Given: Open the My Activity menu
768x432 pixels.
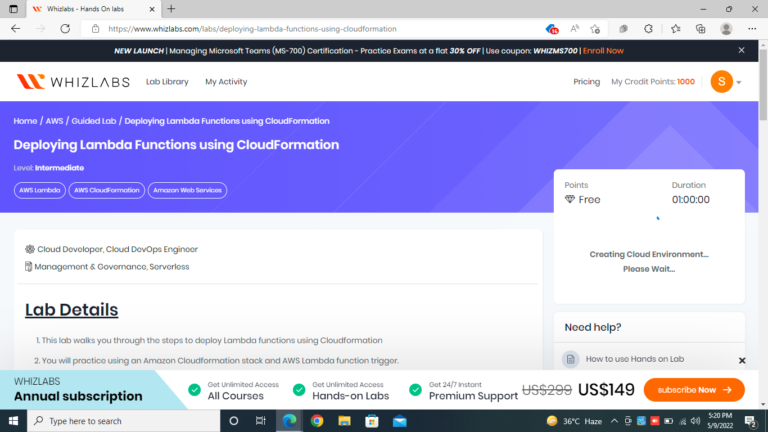Looking at the screenshot, I should click(226, 82).
